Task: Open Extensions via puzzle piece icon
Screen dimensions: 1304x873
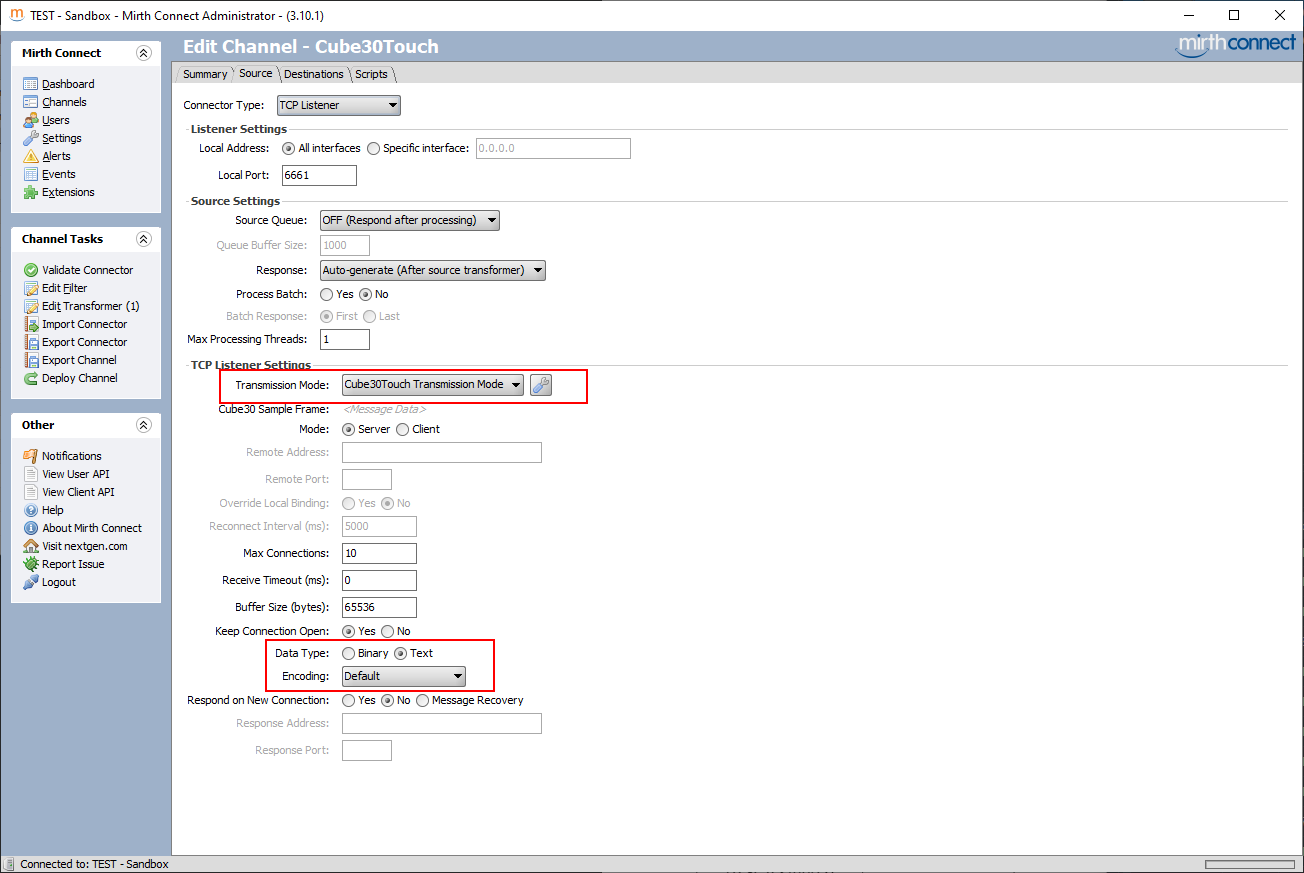Action: coord(31,192)
